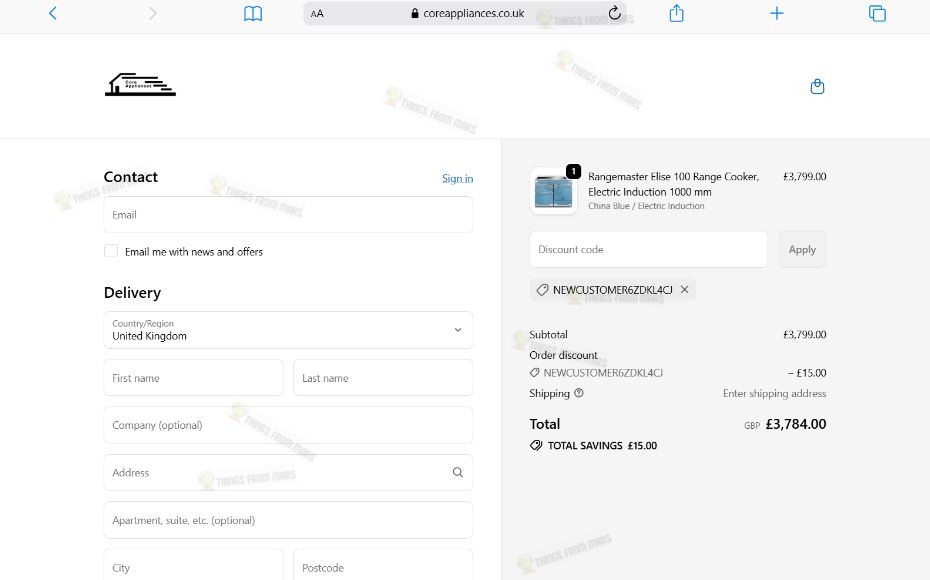The height and width of the screenshot is (580, 930).
Task: Click the coreappliances.co.uk address bar
Action: pyautogui.click(x=464, y=13)
